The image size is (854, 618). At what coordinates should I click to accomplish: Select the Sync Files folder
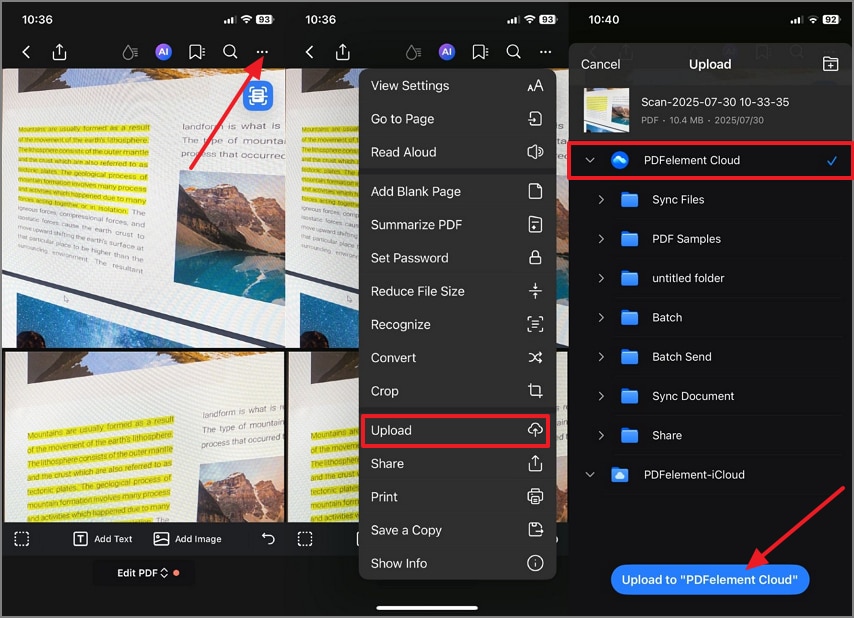[x=710, y=199]
